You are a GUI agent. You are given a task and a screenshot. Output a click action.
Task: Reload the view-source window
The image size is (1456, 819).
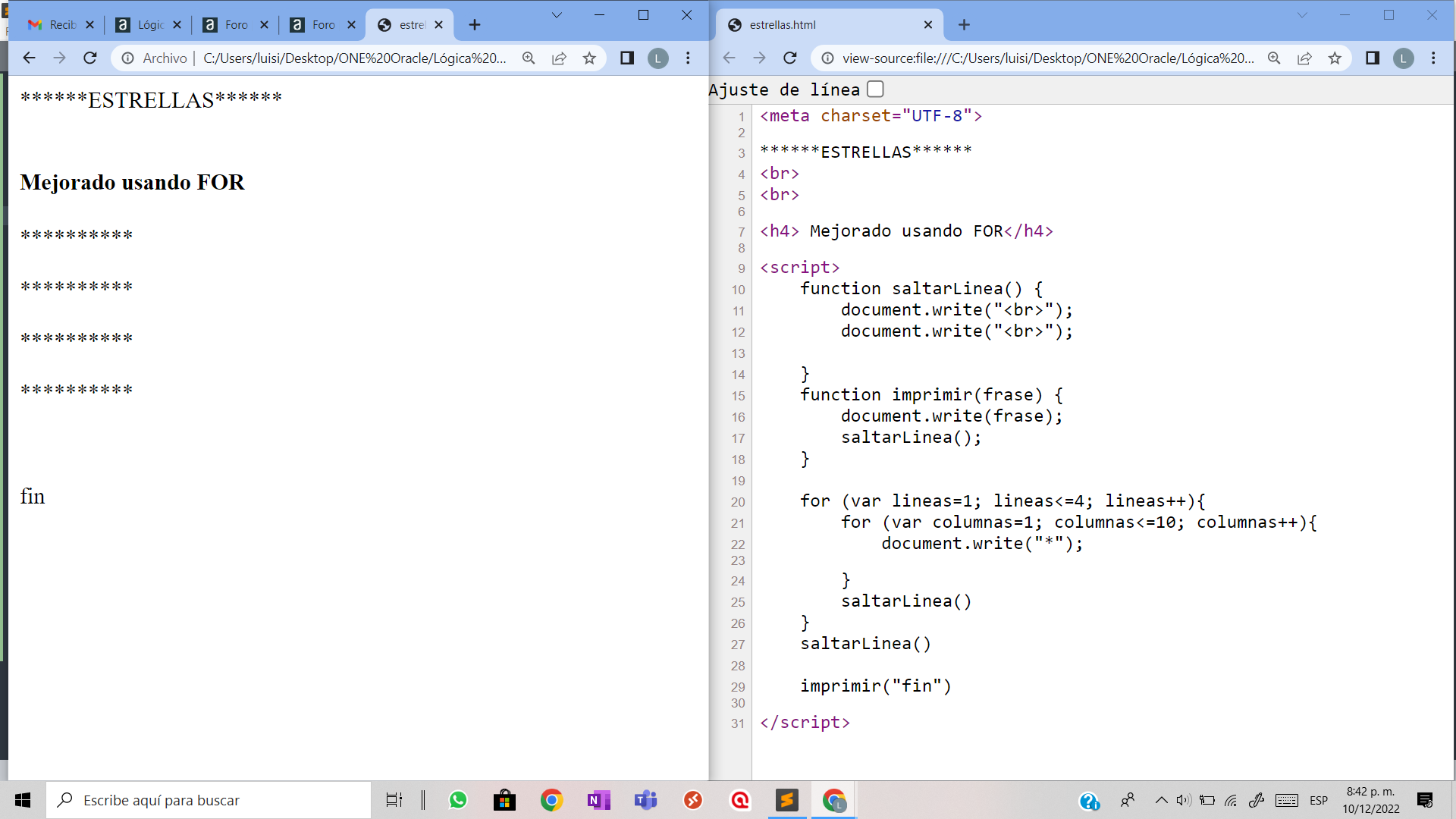[x=790, y=58]
